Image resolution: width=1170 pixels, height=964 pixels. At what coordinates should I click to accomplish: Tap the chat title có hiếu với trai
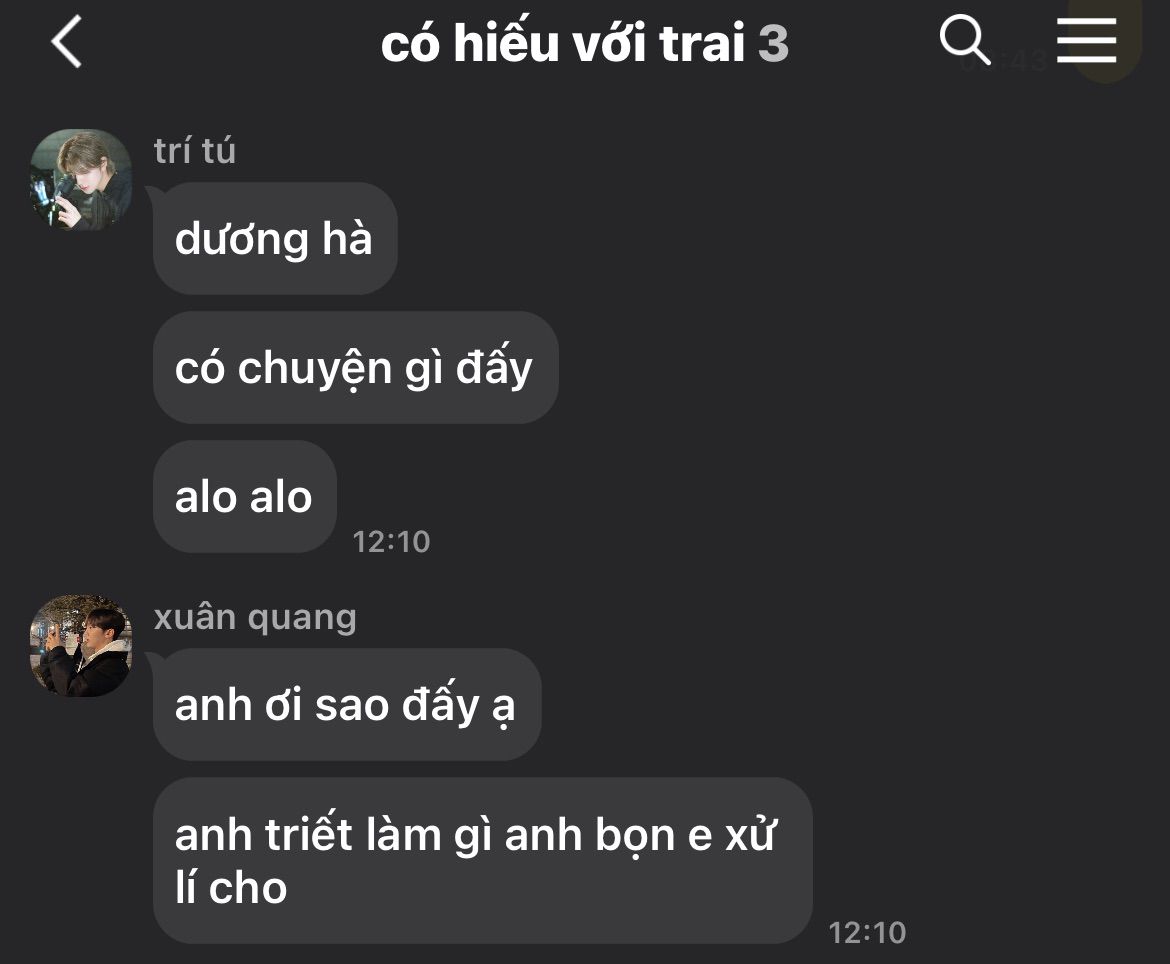(563, 43)
